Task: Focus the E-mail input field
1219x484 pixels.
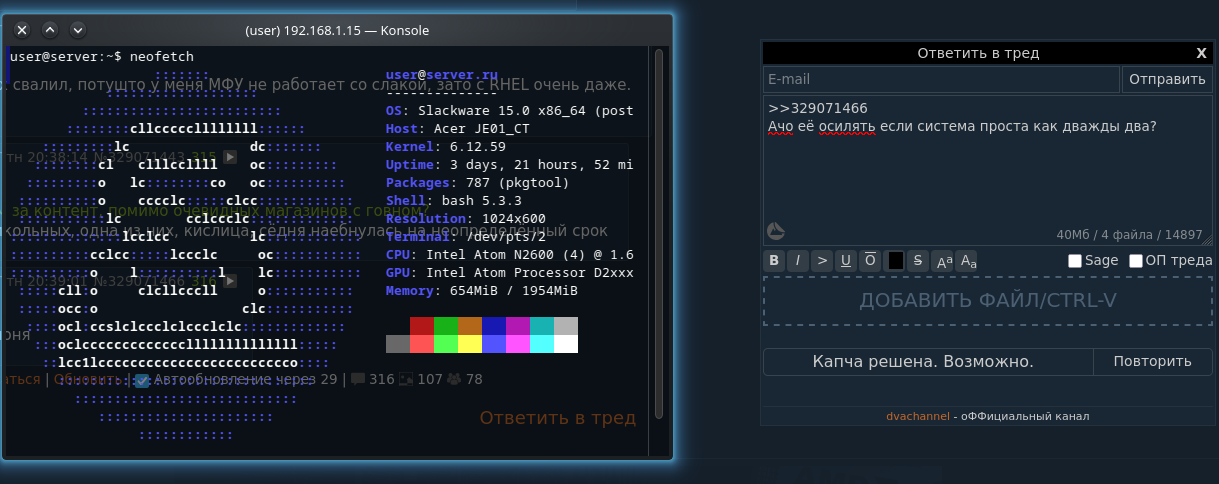Action: pyautogui.click(x=941, y=79)
